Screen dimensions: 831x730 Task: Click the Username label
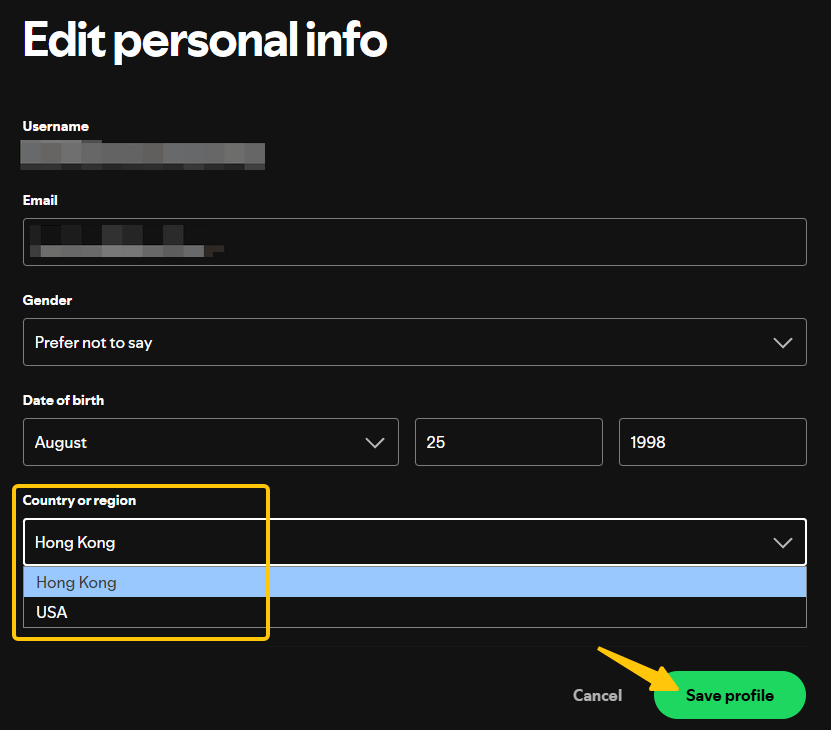(x=55, y=126)
